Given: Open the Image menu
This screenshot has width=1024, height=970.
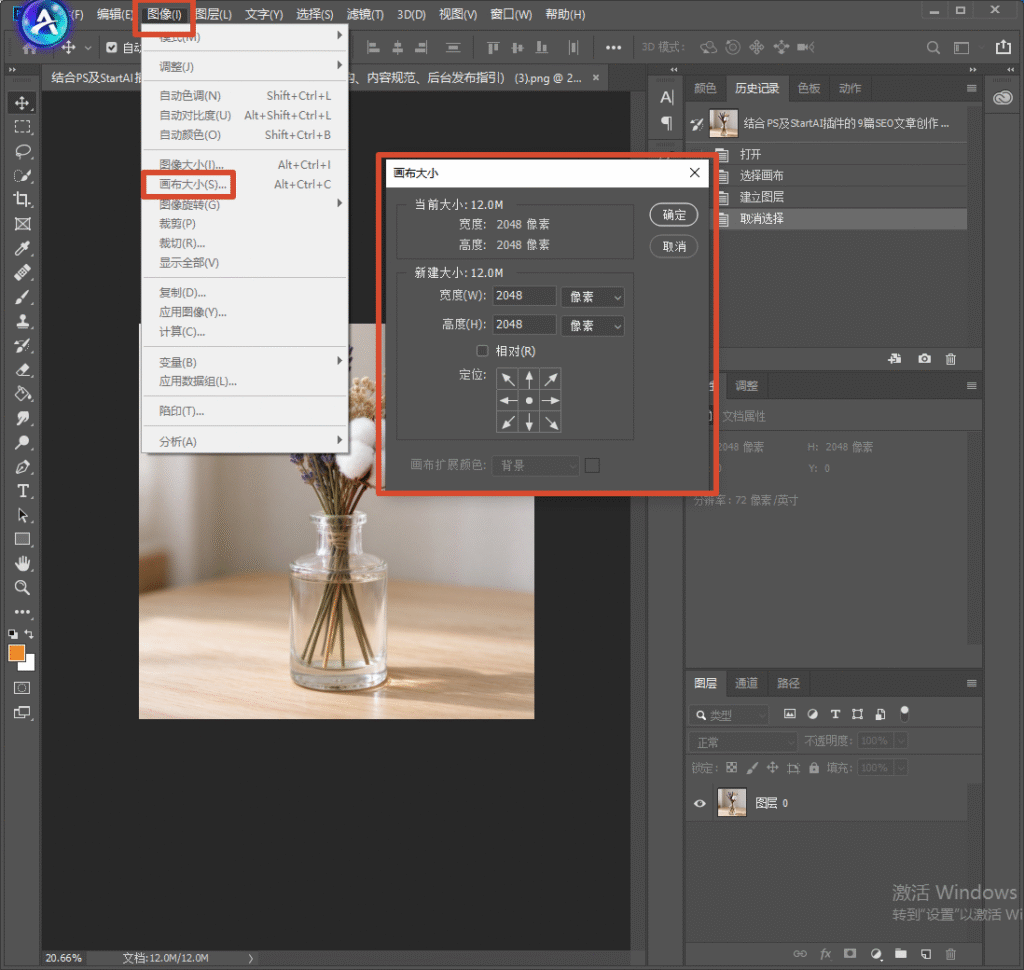Looking at the screenshot, I should [164, 14].
